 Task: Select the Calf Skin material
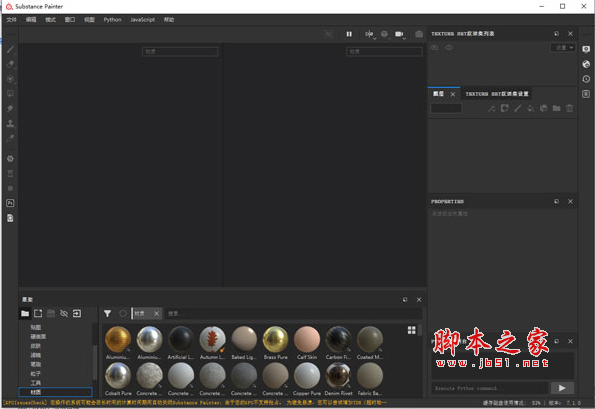[x=307, y=343]
